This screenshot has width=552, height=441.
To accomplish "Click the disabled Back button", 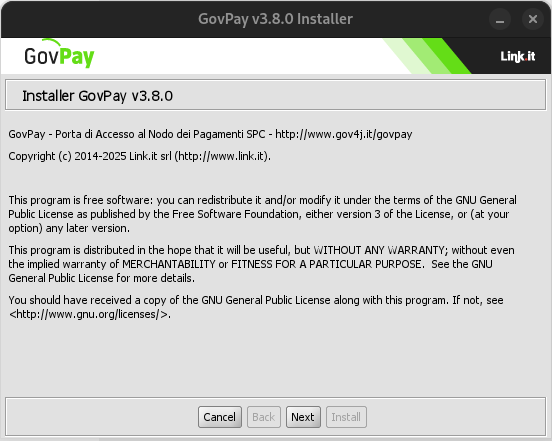I will click(264, 417).
